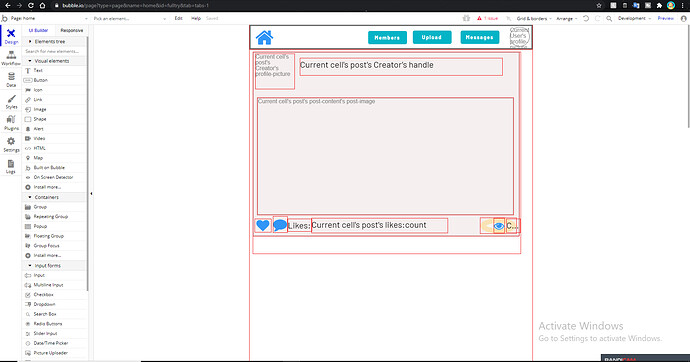Open the Pick an element dropdown

coord(130,18)
